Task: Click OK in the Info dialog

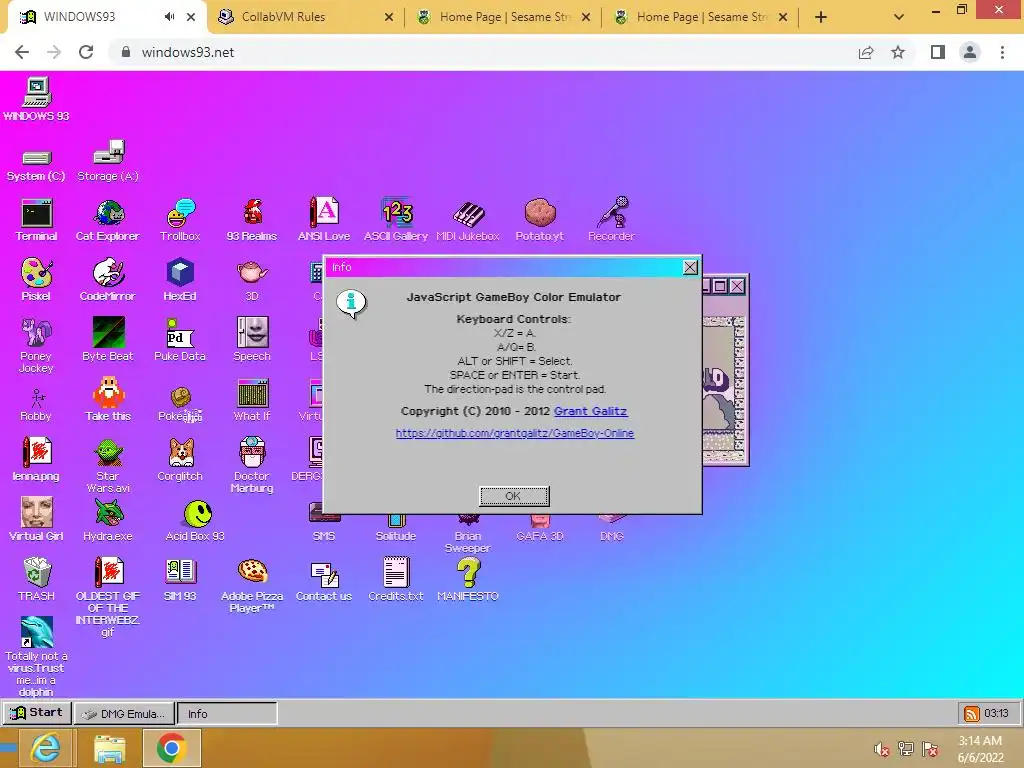Action: (514, 496)
